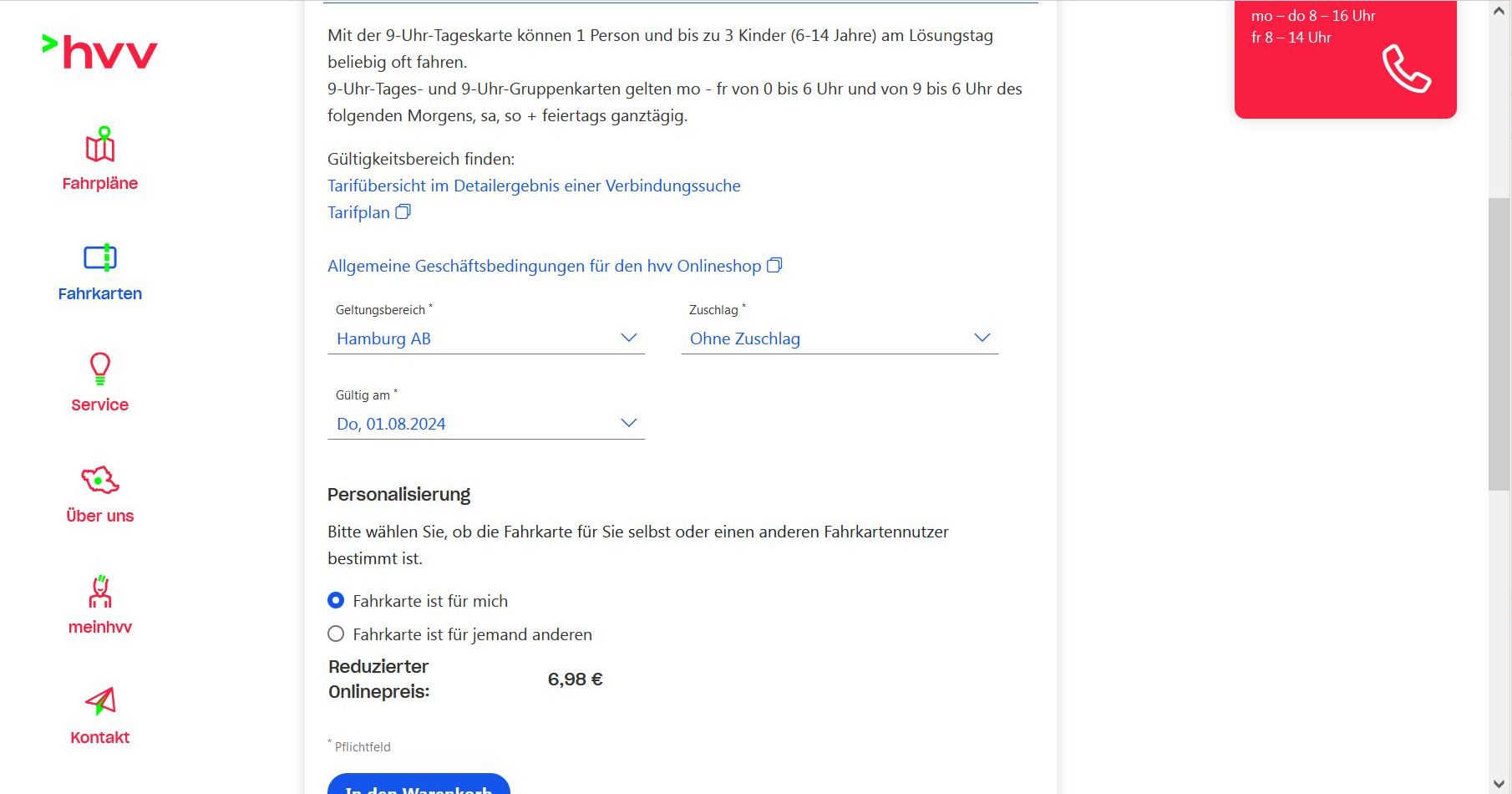Open Allgemeine Geschäftsbedingungen link
The height and width of the screenshot is (794, 1512).
544,266
